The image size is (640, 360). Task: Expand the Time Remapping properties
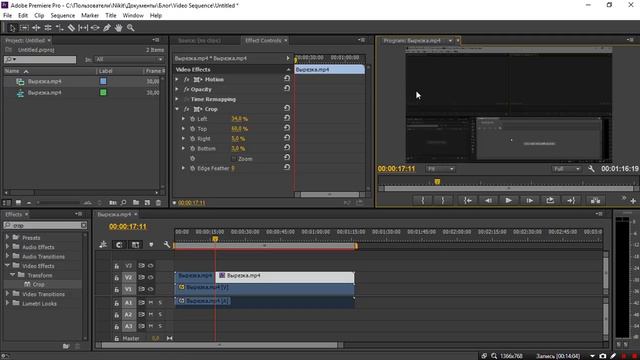177,99
